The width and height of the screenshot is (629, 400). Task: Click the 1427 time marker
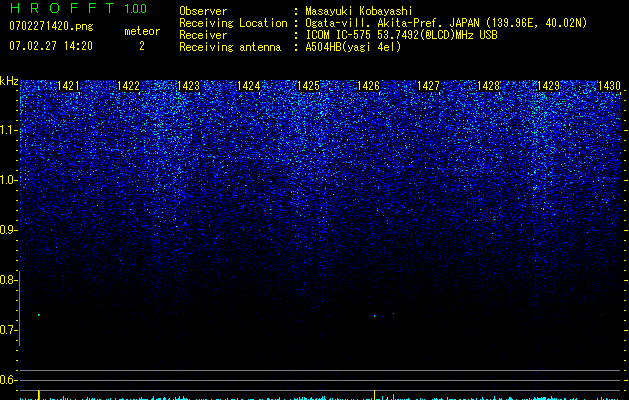(x=428, y=85)
